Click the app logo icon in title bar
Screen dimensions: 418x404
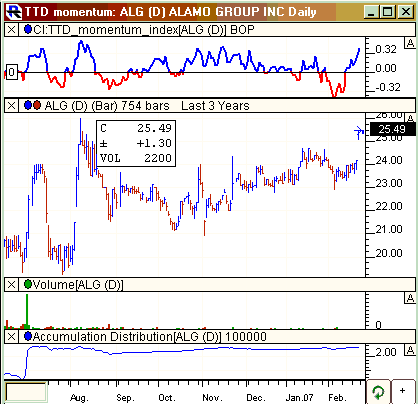(14, 12)
